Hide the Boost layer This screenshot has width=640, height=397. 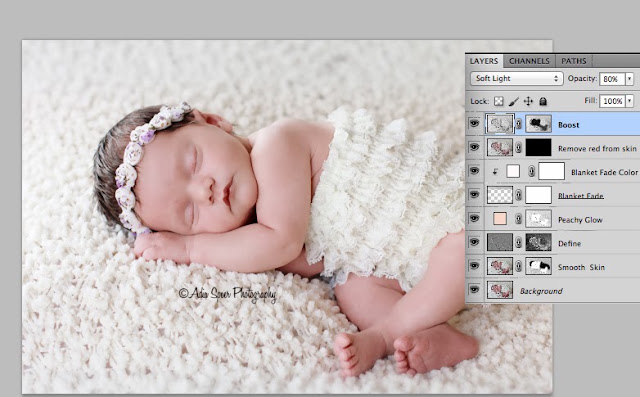click(474, 123)
